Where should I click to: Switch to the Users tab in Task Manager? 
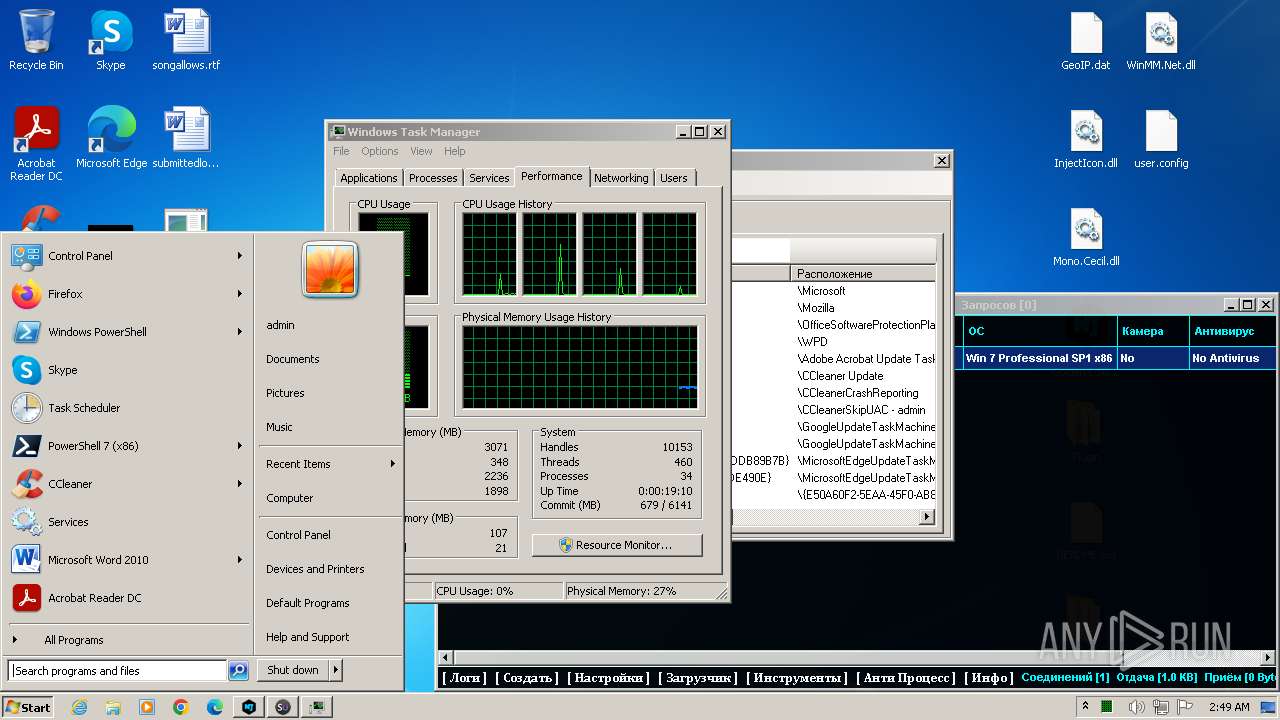pos(674,178)
